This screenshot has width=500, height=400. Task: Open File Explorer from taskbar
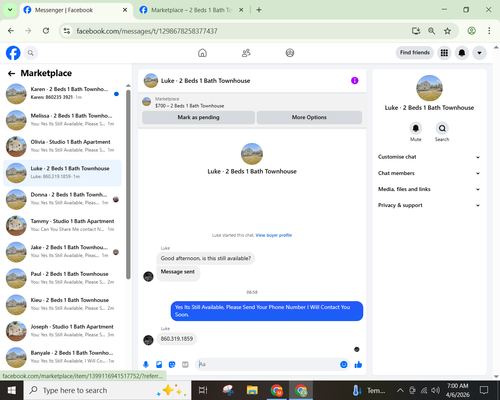click(x=252, y=390)
